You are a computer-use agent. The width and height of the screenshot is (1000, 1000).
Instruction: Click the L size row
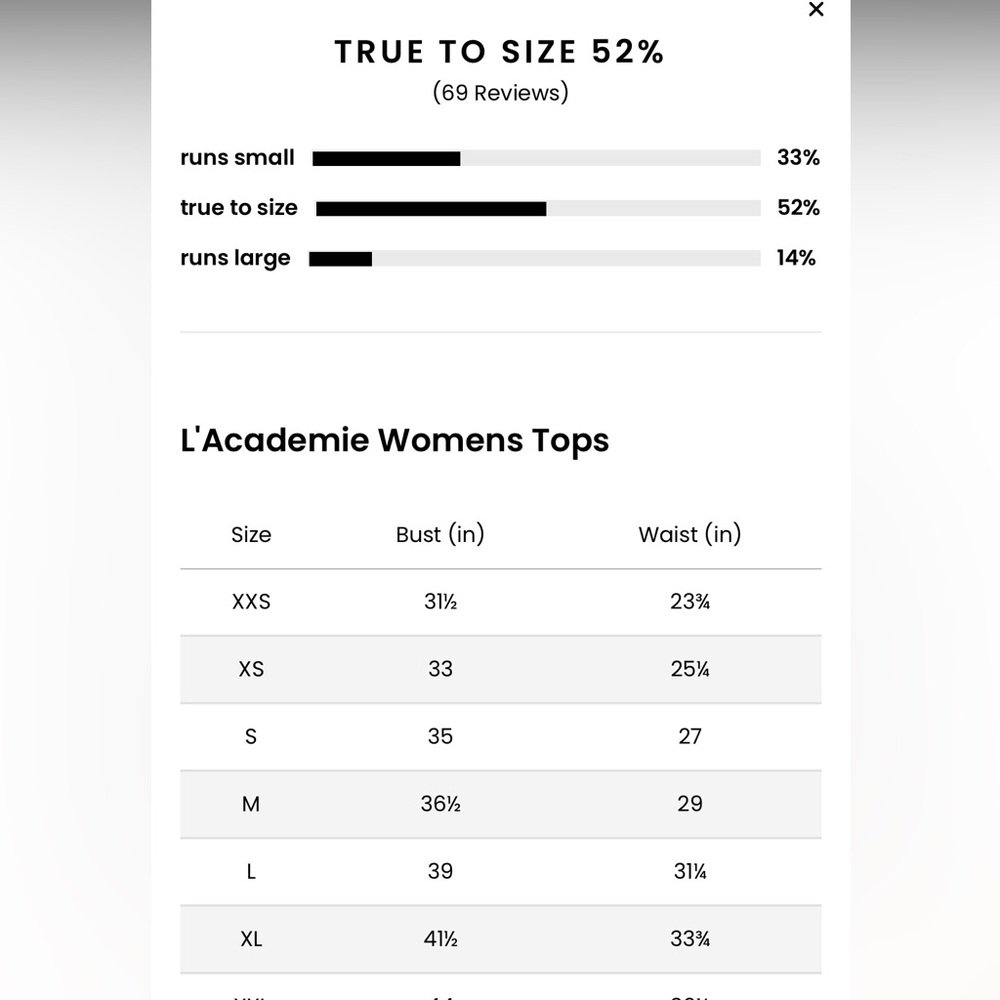pyautogui.click(x=501, y=872)
